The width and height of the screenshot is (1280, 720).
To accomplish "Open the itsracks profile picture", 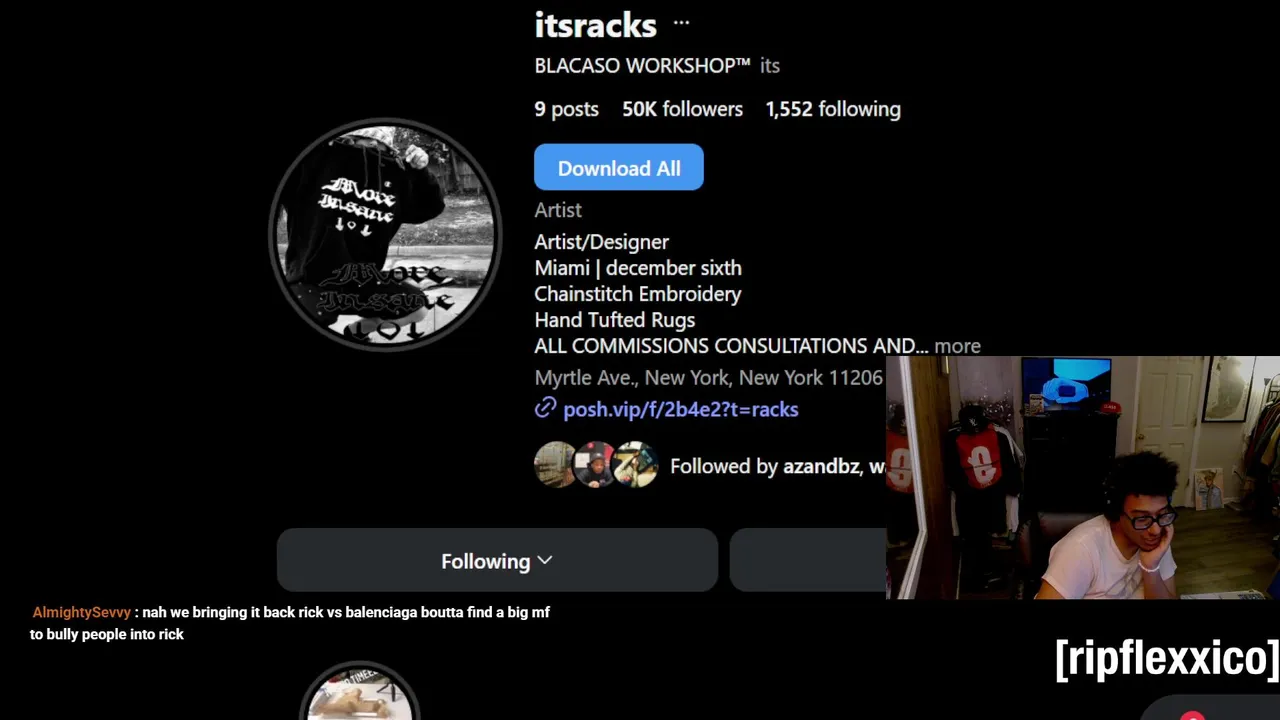I will click(386, 235).
